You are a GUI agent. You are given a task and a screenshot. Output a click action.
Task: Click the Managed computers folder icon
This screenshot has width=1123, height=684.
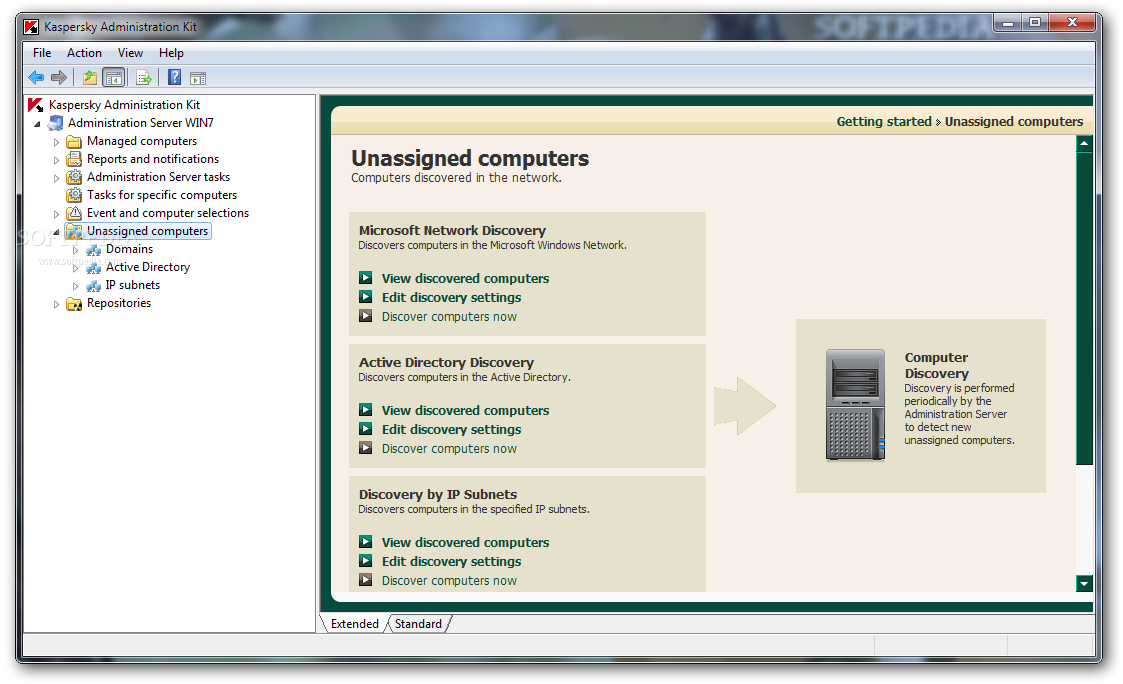(74, 141)
